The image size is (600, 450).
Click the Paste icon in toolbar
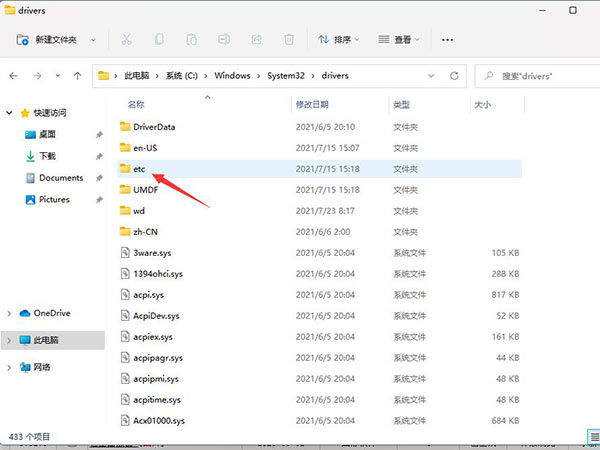[x=191, y=40]
